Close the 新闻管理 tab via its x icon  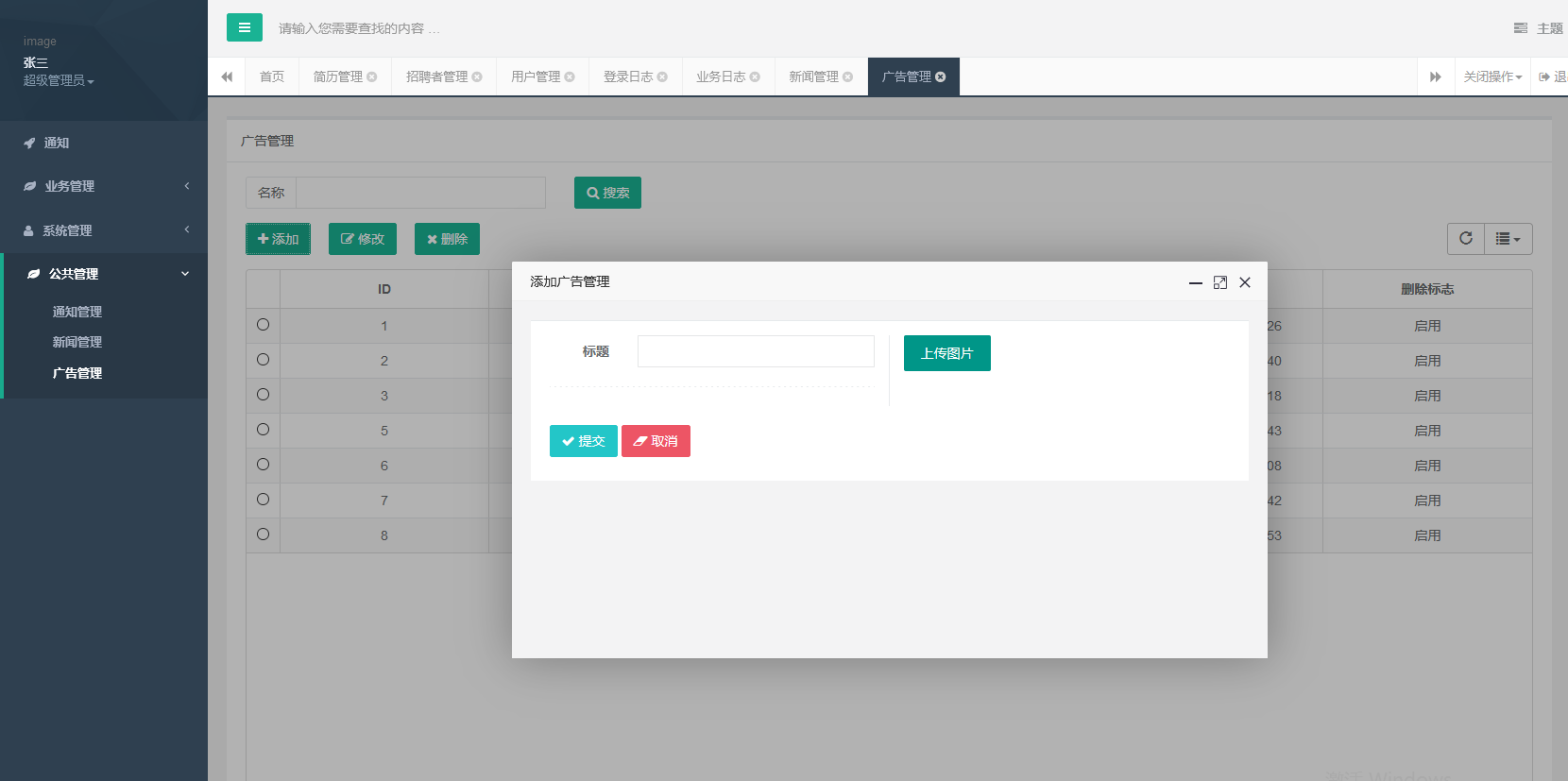tap(847, 77)
